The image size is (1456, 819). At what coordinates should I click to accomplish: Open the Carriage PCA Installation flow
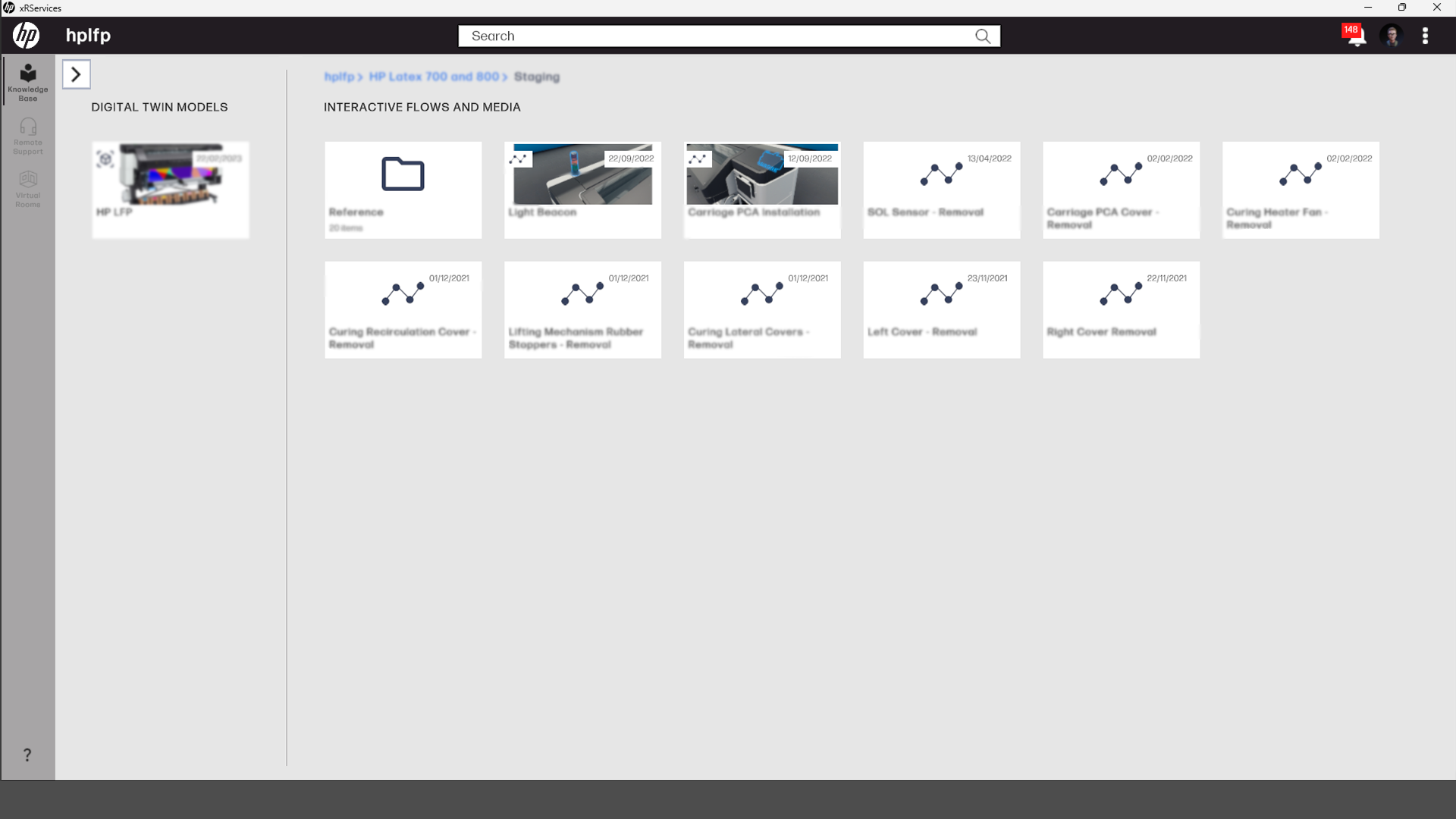(761, 190)
